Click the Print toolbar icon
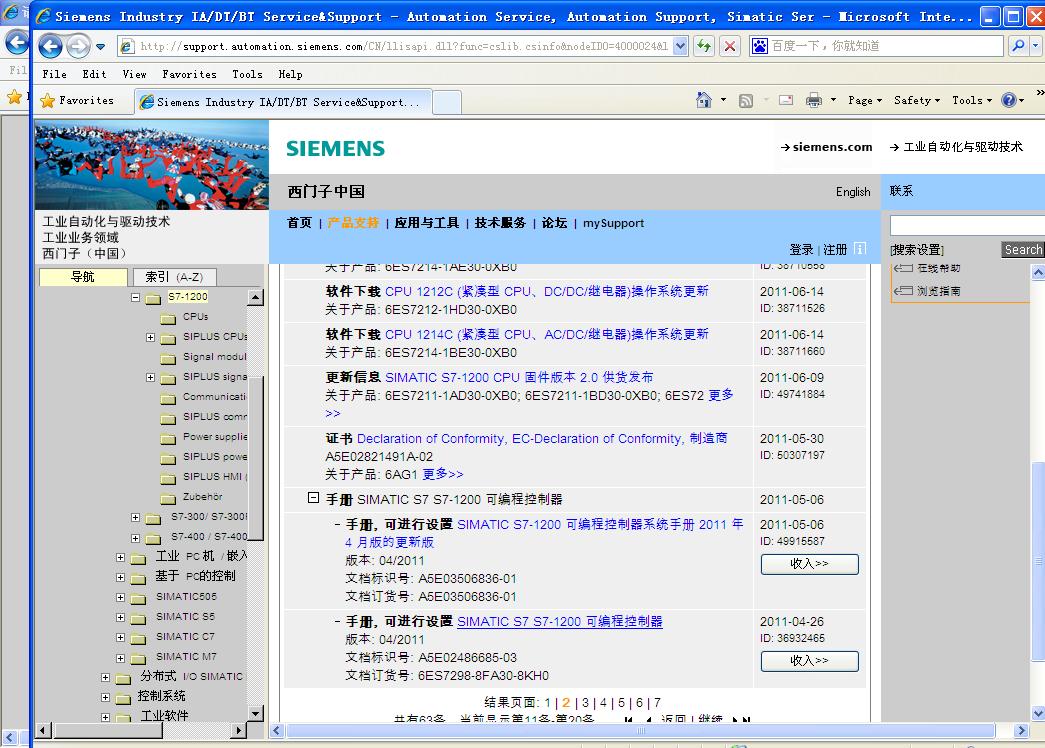 [x=814, y=100]
